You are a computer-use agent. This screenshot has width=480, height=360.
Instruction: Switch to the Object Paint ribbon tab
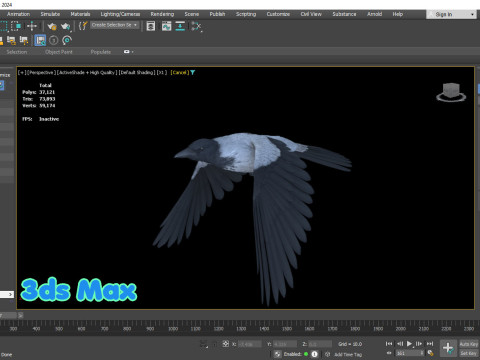(x=59, y=52)
